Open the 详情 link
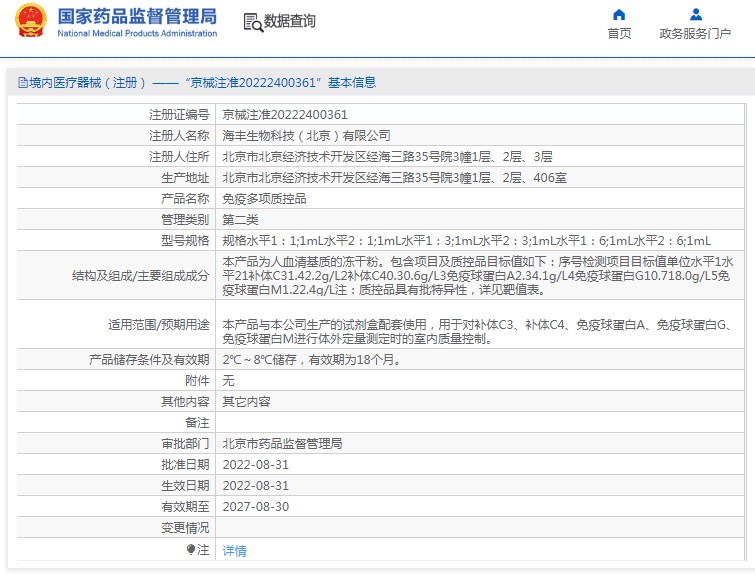Screen dimensions: 755x574 pos(234,550)
